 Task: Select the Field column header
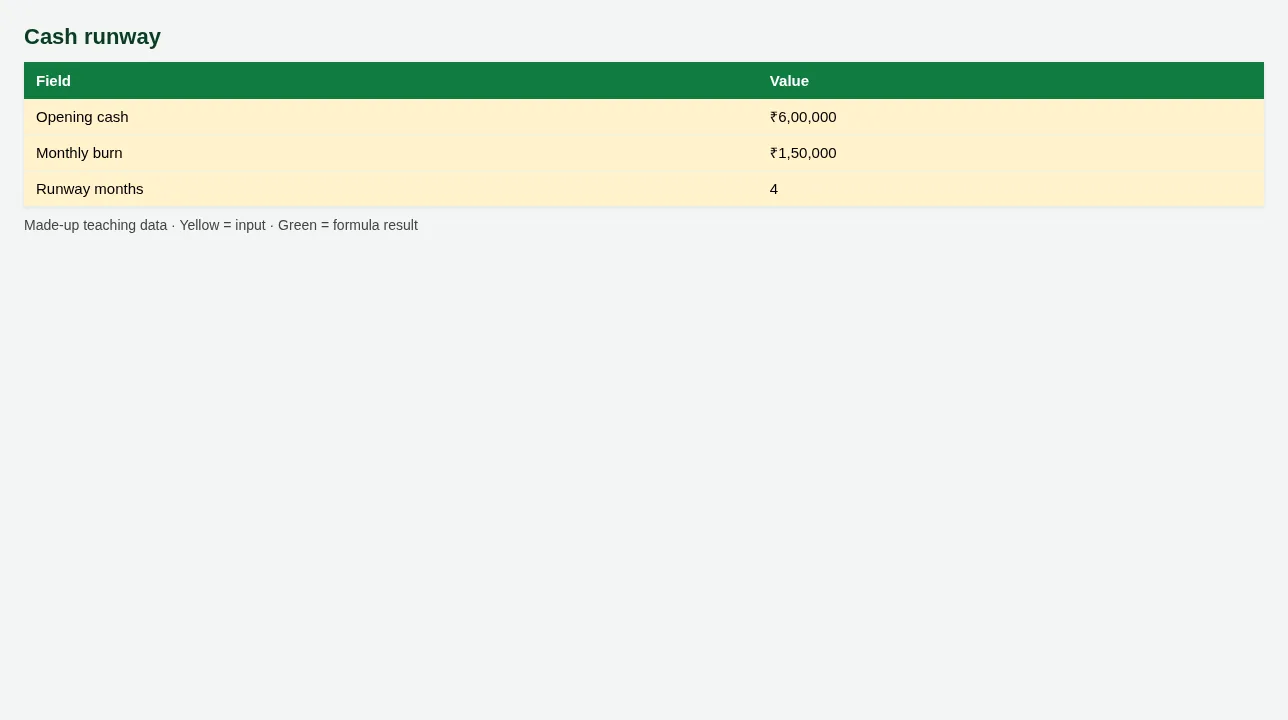[391, 81]
